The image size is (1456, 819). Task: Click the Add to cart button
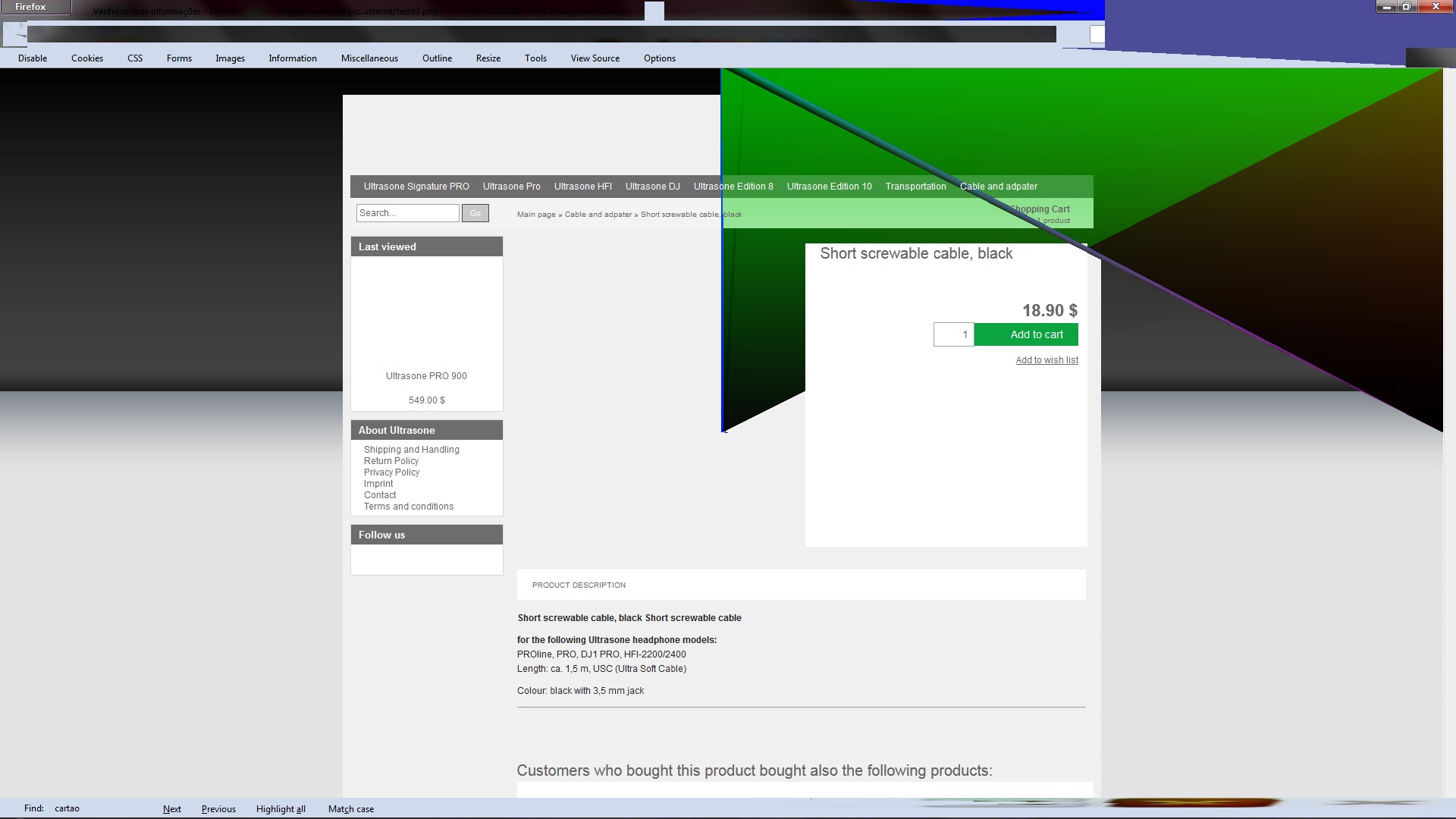(x=1026, y=334)
